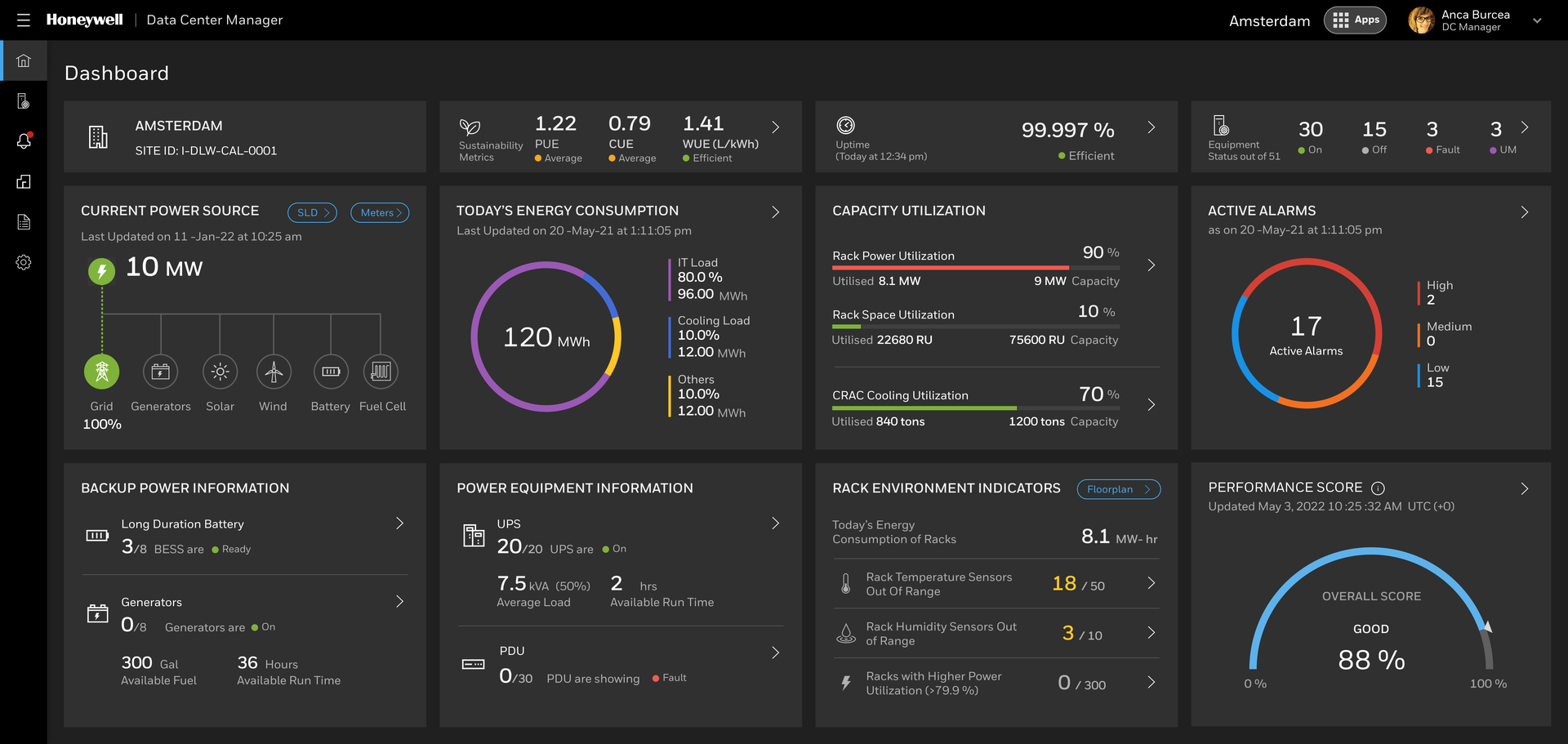Open Settings via the gear icon
1568x744 pixels.
tap(23, 261)
